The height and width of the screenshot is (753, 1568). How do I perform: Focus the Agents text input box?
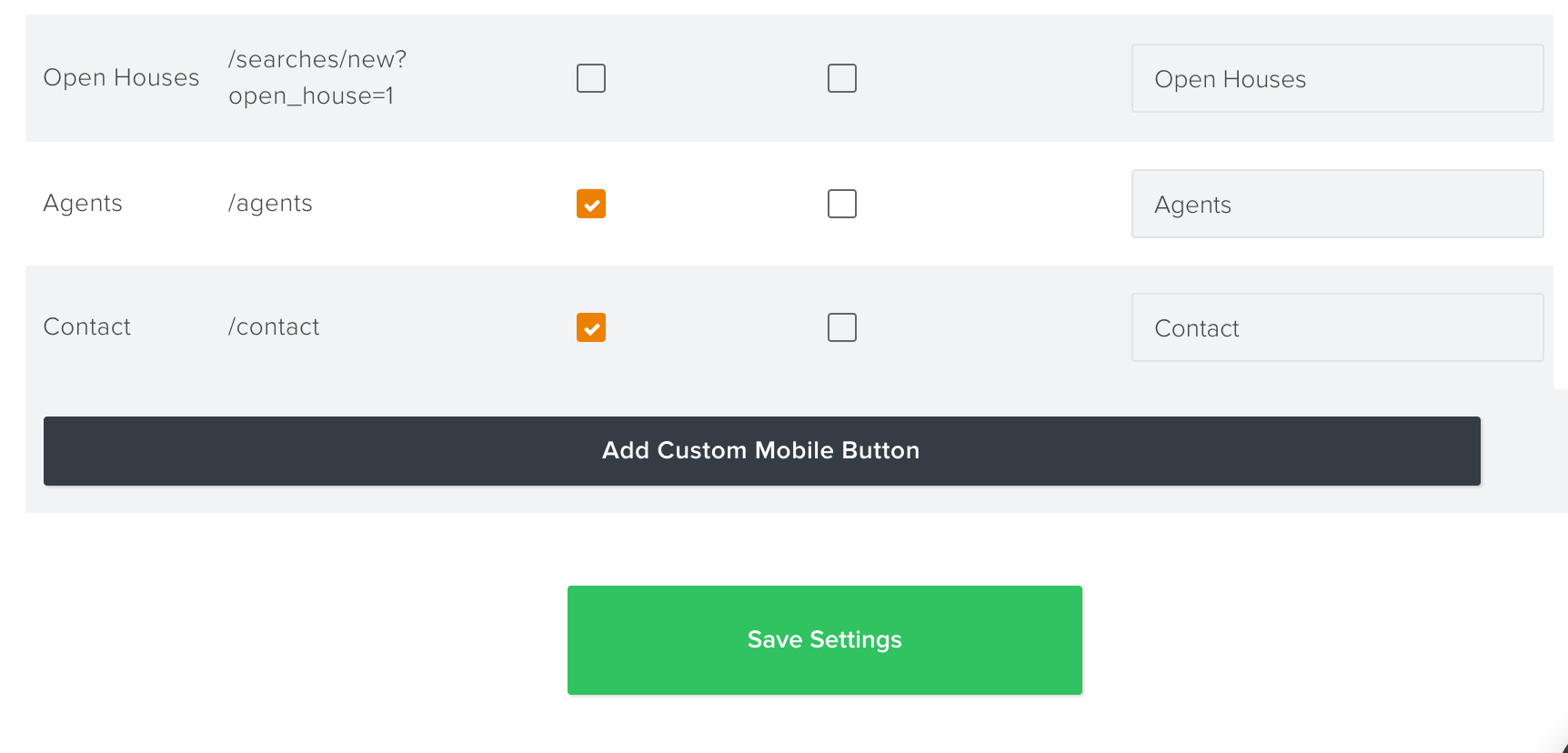coord(1337,204)
